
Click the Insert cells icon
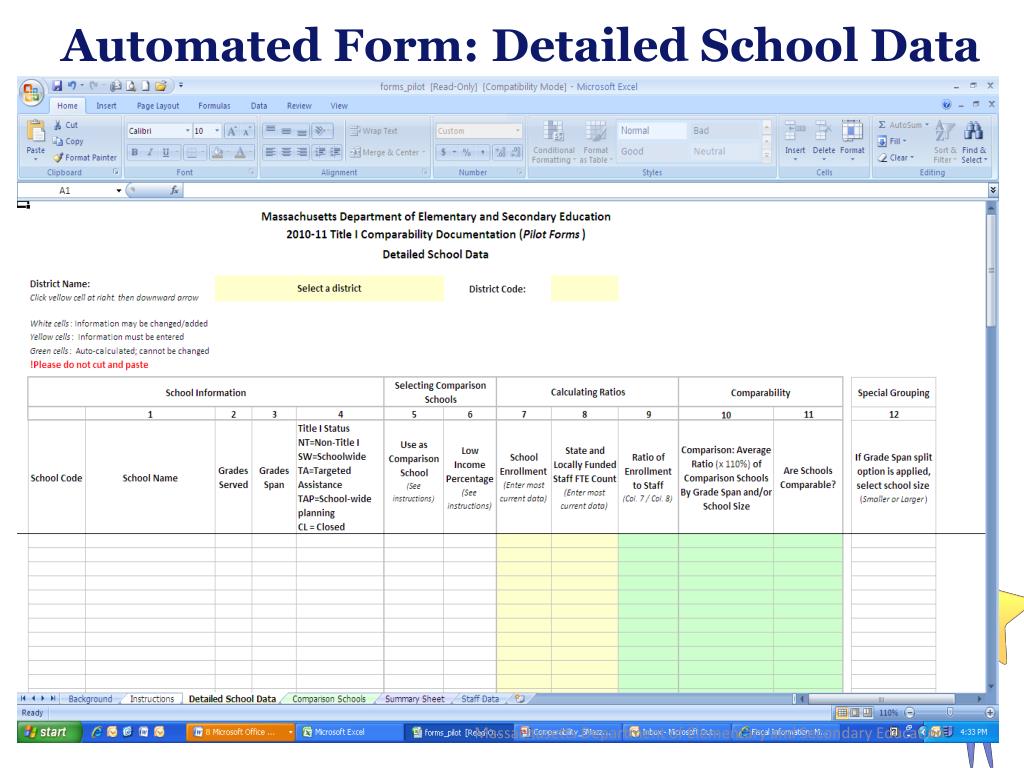(x=795, y=131)
